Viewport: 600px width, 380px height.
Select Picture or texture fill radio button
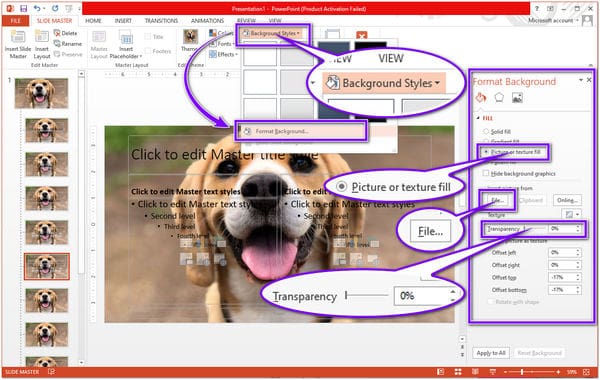point(486,152)
